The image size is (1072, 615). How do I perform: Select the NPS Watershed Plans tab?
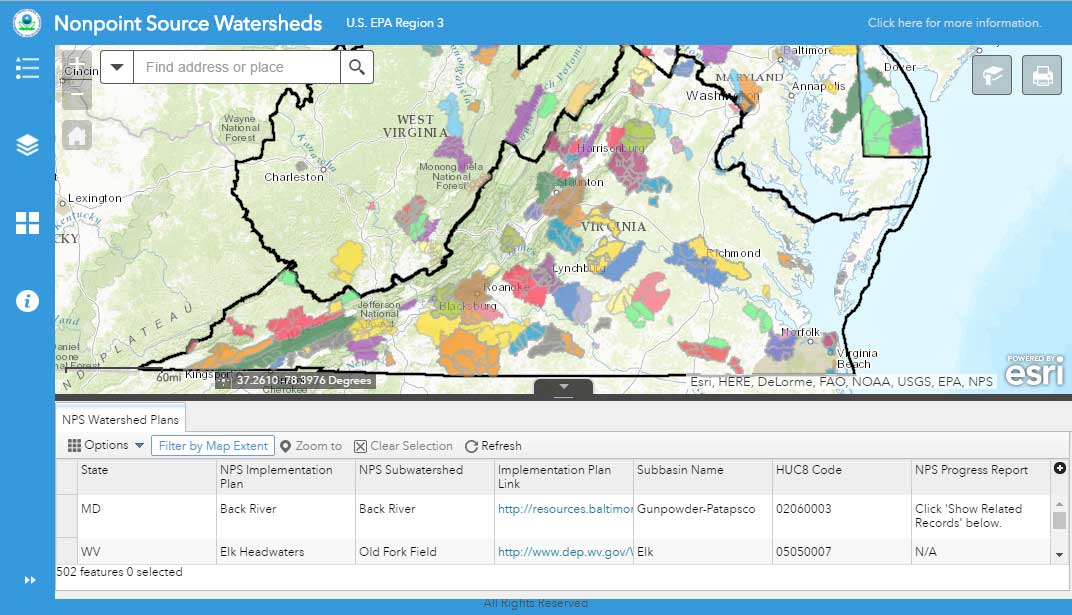pos(120,420)
